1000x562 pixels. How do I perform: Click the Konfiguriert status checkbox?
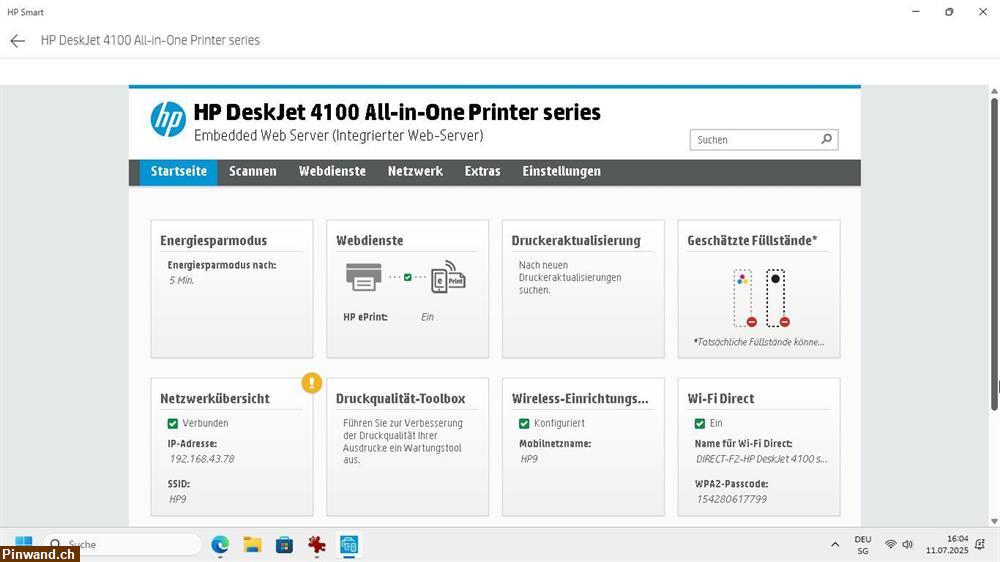click(x=524, y=424)
